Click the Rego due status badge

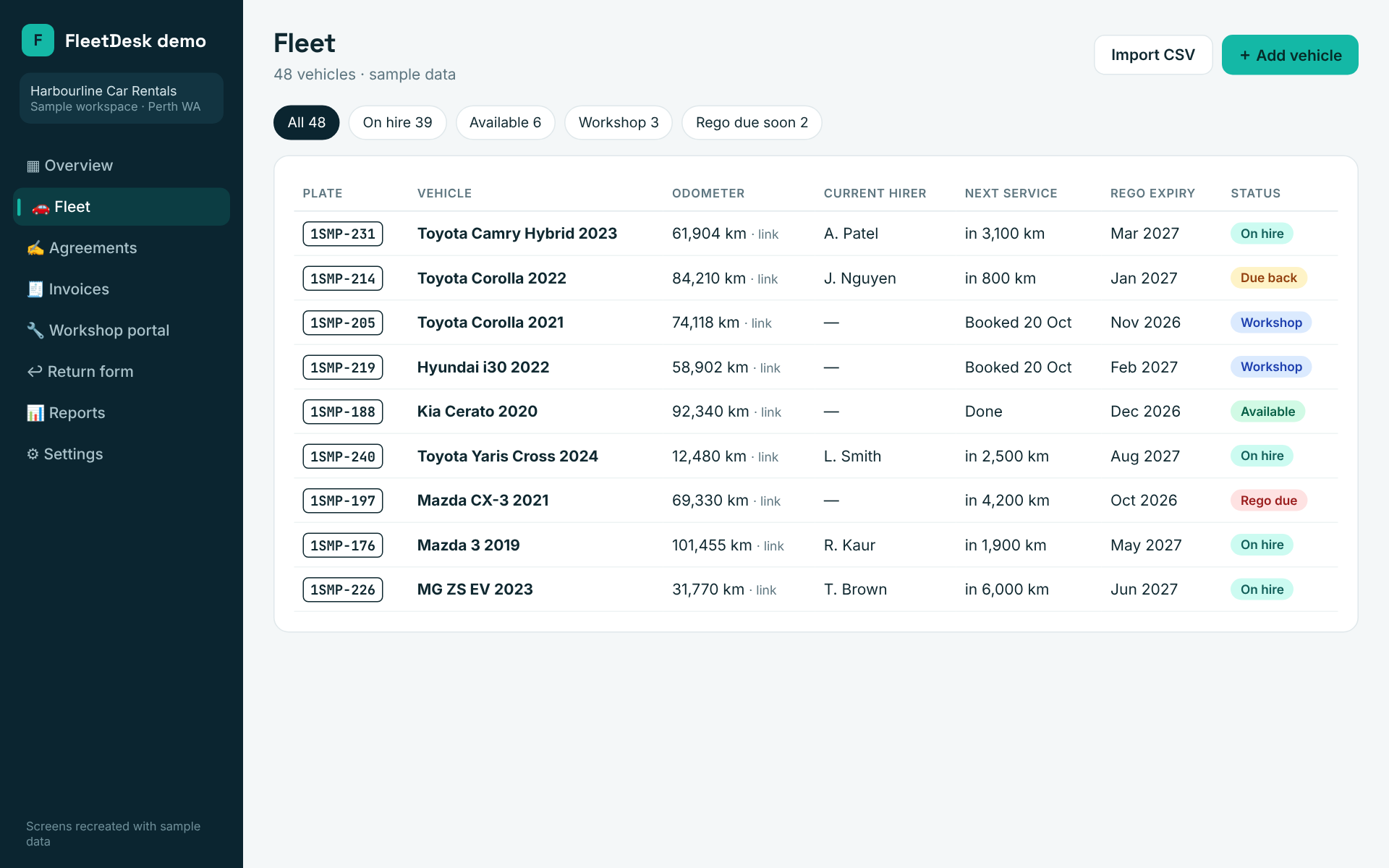[x=1269, y=501]
